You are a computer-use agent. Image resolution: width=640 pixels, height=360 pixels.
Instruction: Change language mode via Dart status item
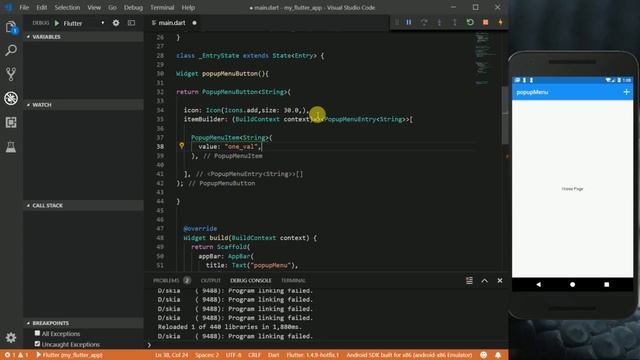coord(273,355)
